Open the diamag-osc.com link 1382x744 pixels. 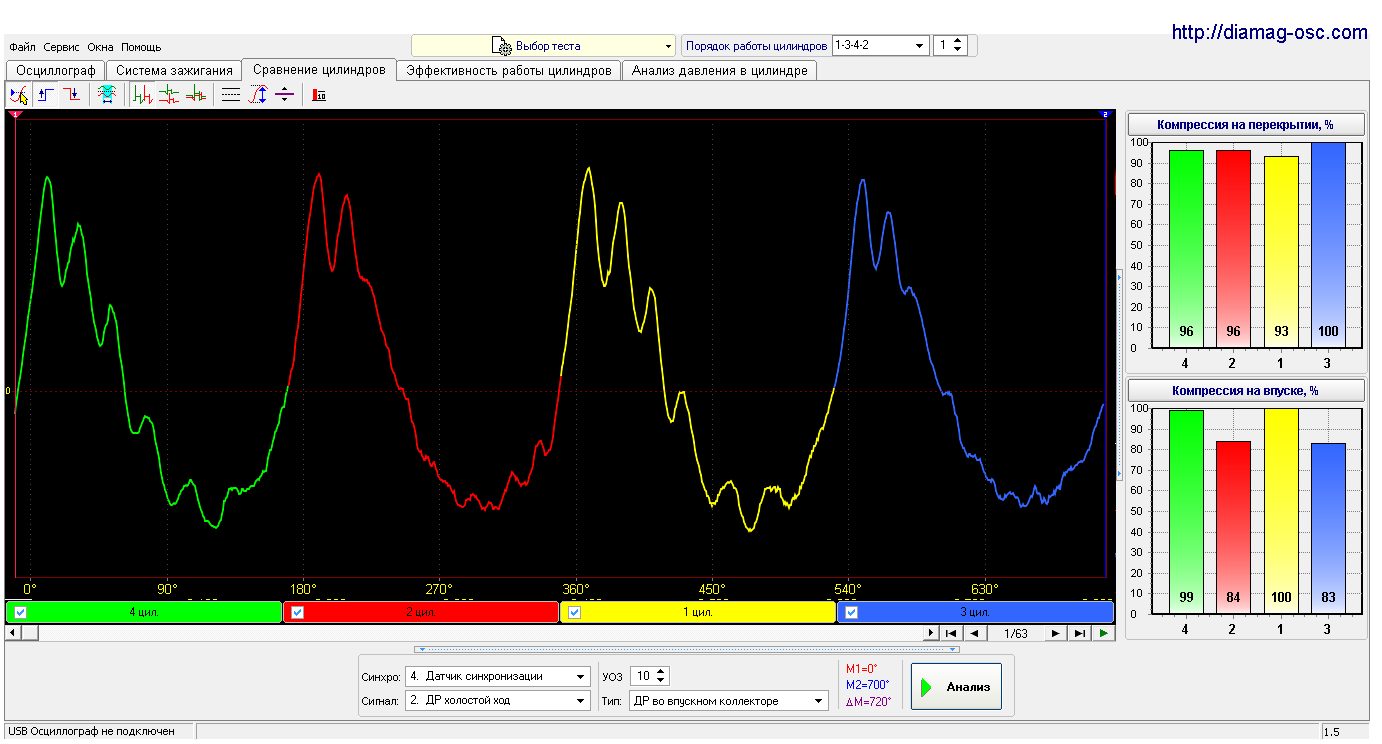(1270, 33)
